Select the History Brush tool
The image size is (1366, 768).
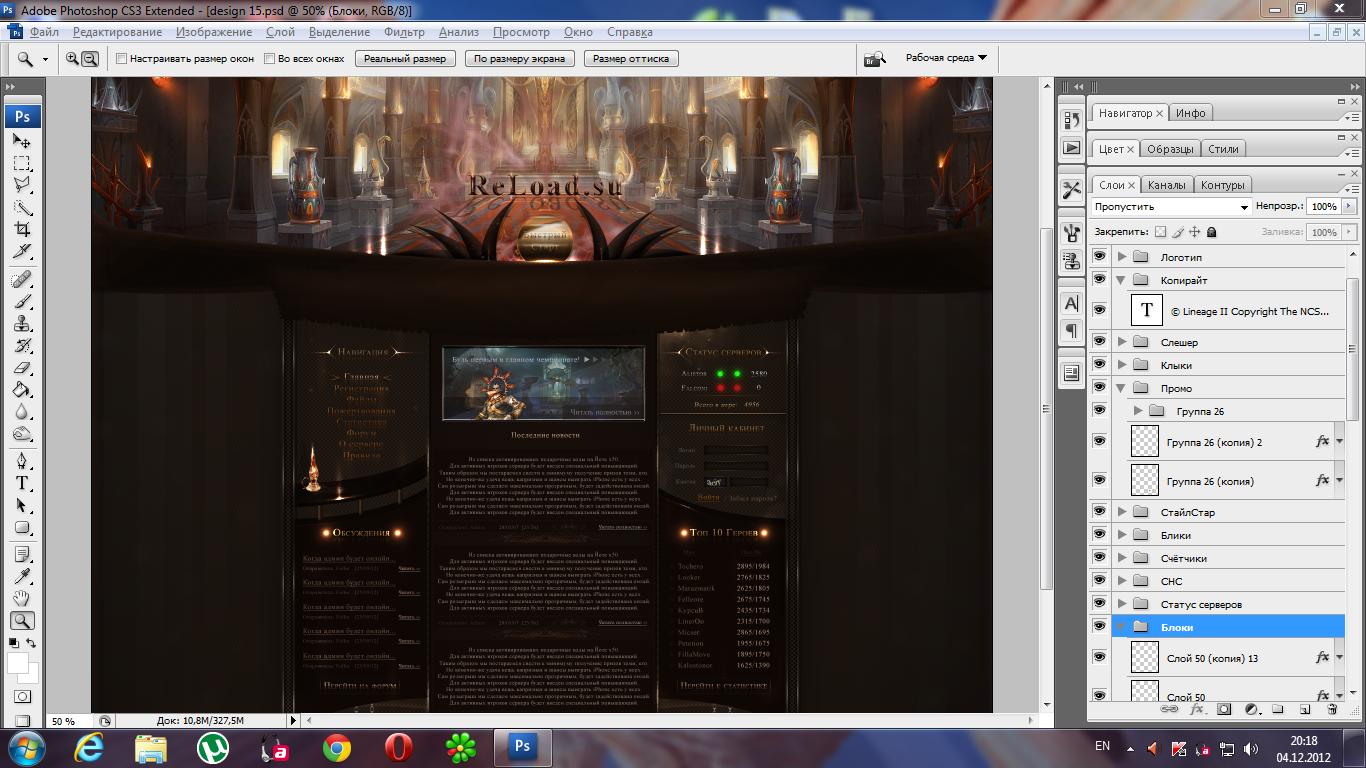(x=22, y=345)
